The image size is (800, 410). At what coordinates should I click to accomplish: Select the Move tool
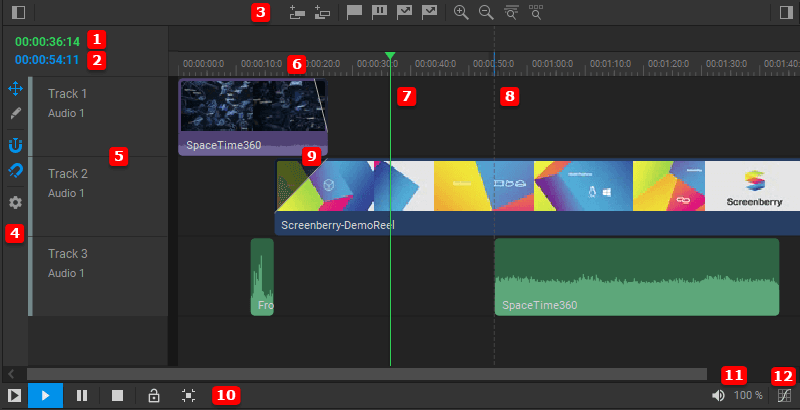coord(15,89)
